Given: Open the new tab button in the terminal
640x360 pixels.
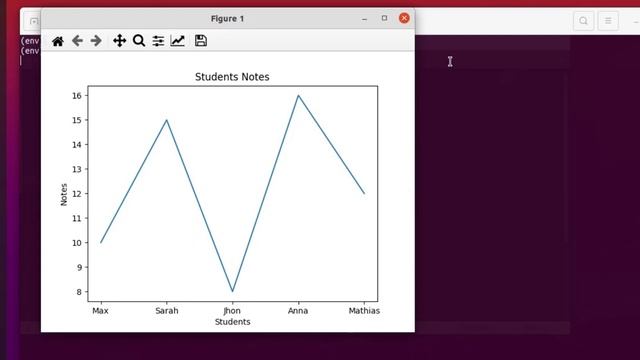Looking at the screenshot, I should pyautogui.click(x=34, y=21).
